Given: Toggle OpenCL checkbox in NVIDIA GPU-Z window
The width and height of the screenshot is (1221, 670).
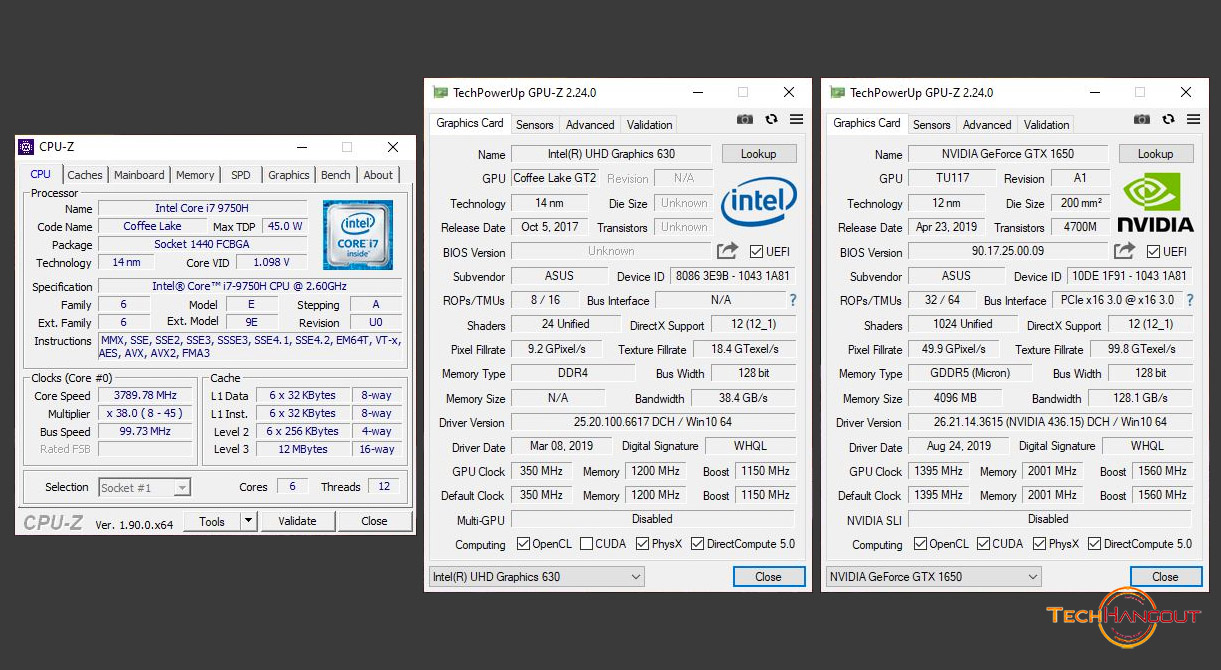Looking at the screenshot, I should pos(921,544).
